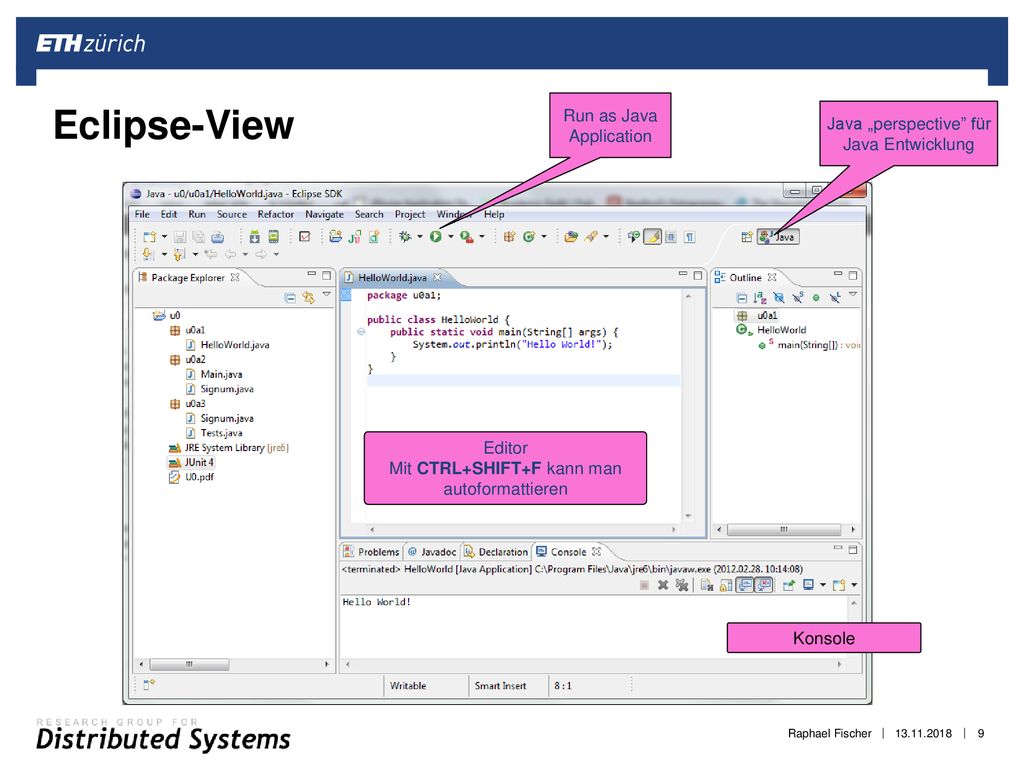Open the Open Console dropdown arrow
The image size is (1024, 768).
(854, 585)
